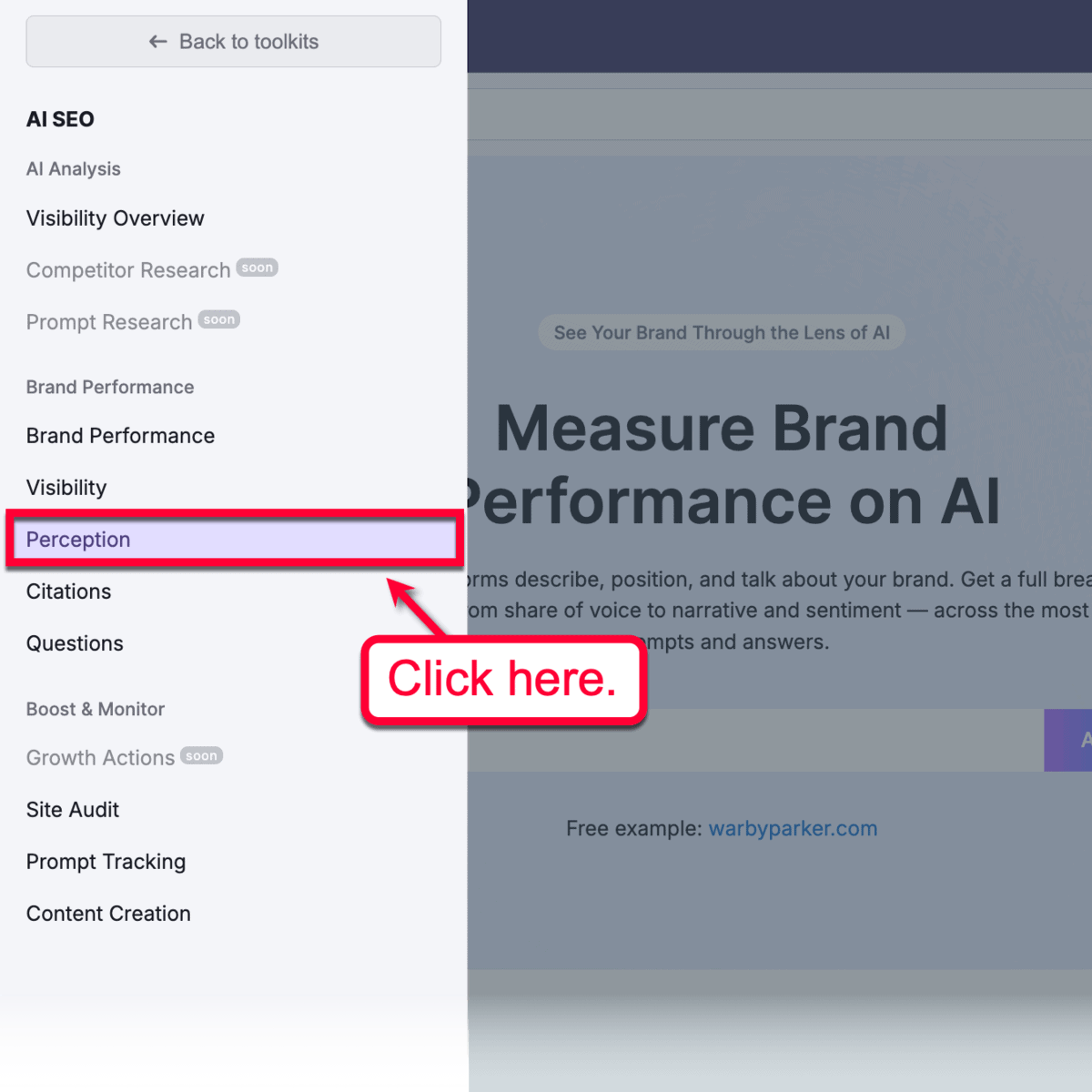Select Competitor Research menu item
The image size is (1092, 1092).
128,270
